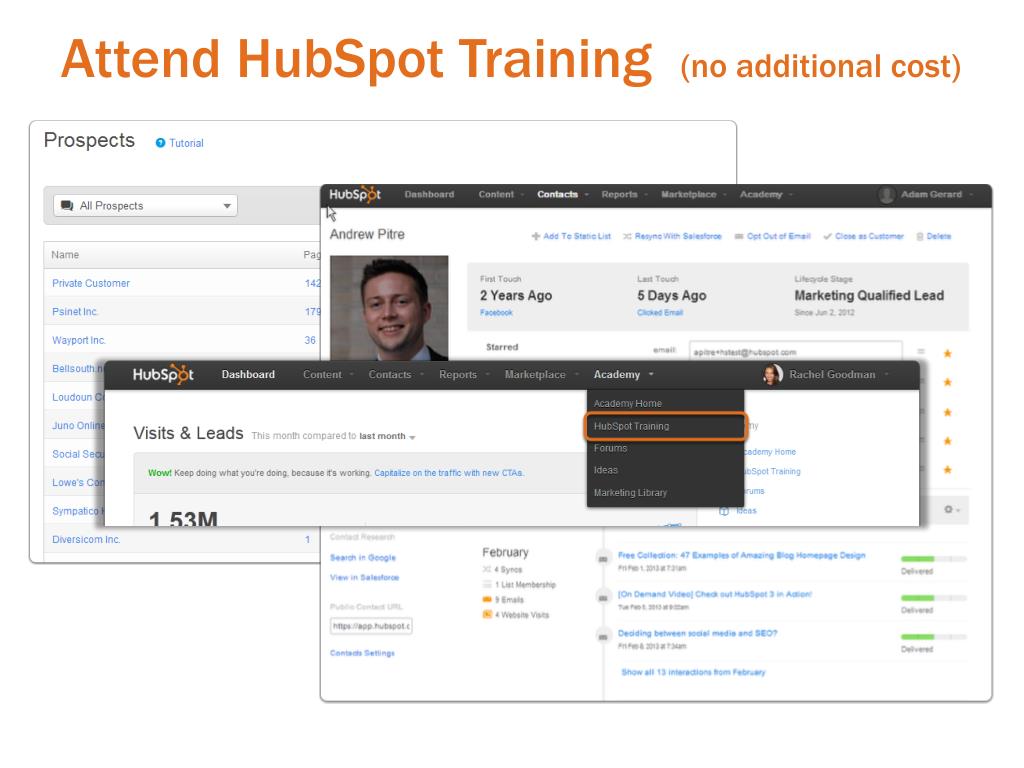Click the orange 9 Emails icon
The width and height of the screenshot is (1024, 768).
487,600
